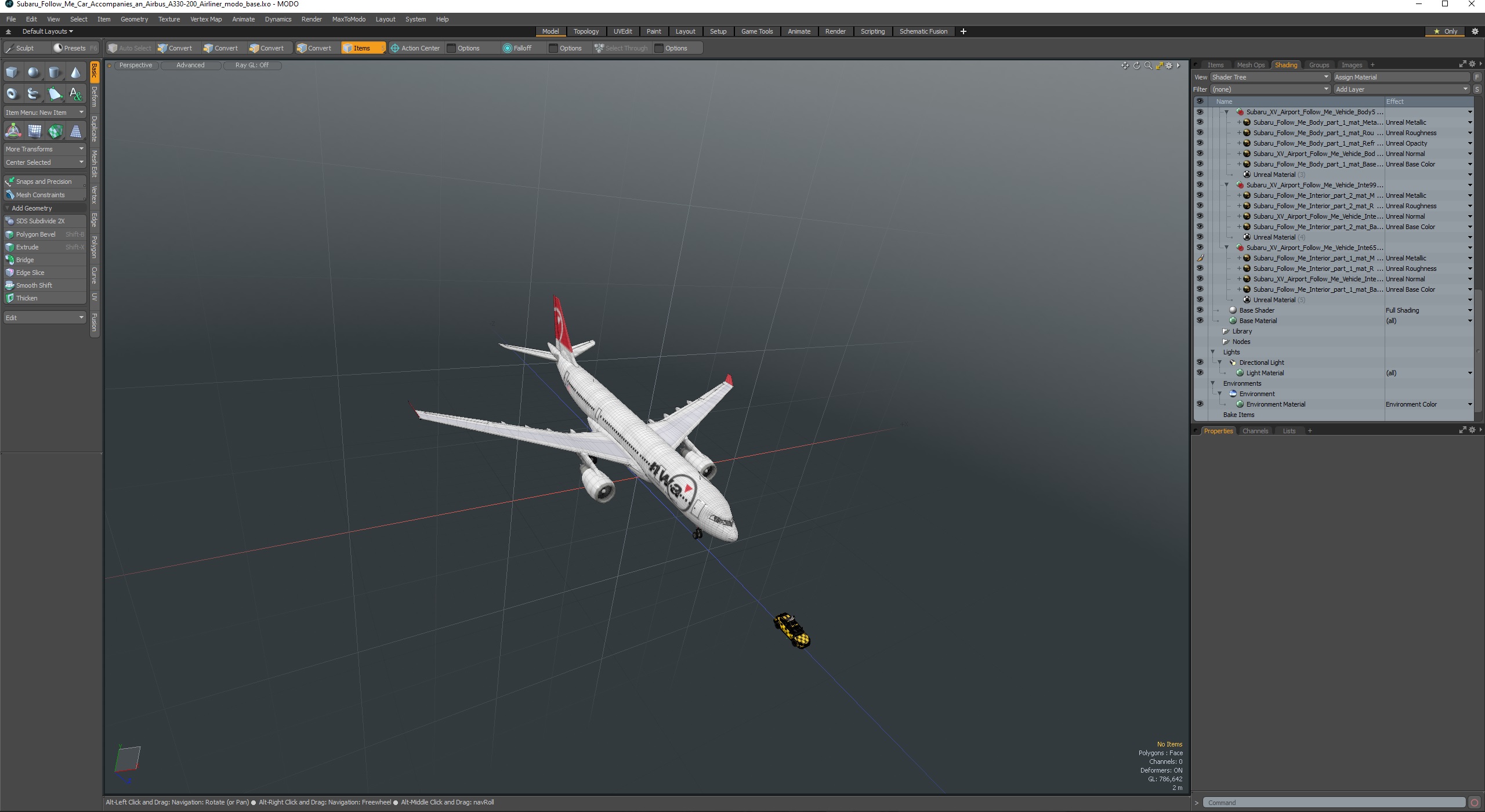Activate the Polygon Bevel tool
The image size is (1485, 812).
pyautogui.click(x=45, y=234)
